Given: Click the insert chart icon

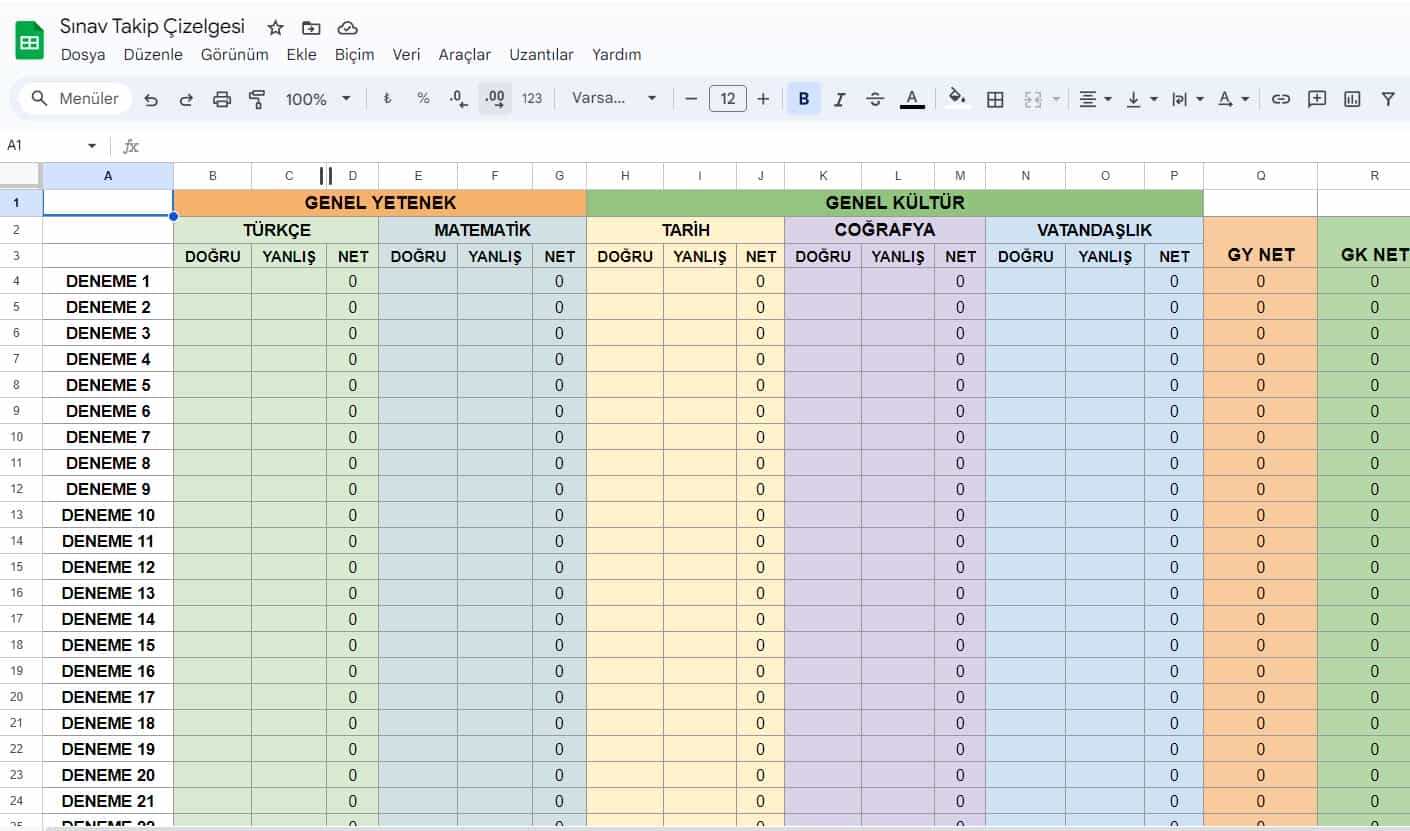Looking at the screenshot, I should pos(1352,99).
